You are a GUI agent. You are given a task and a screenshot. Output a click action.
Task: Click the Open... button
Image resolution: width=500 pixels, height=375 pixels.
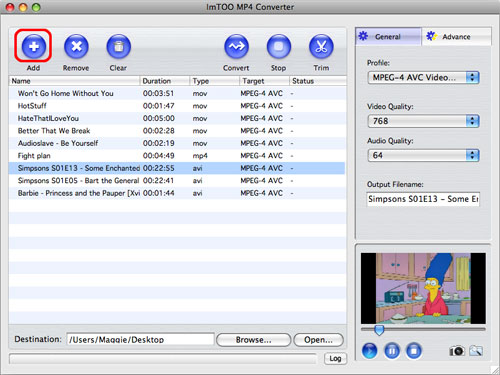318,340
